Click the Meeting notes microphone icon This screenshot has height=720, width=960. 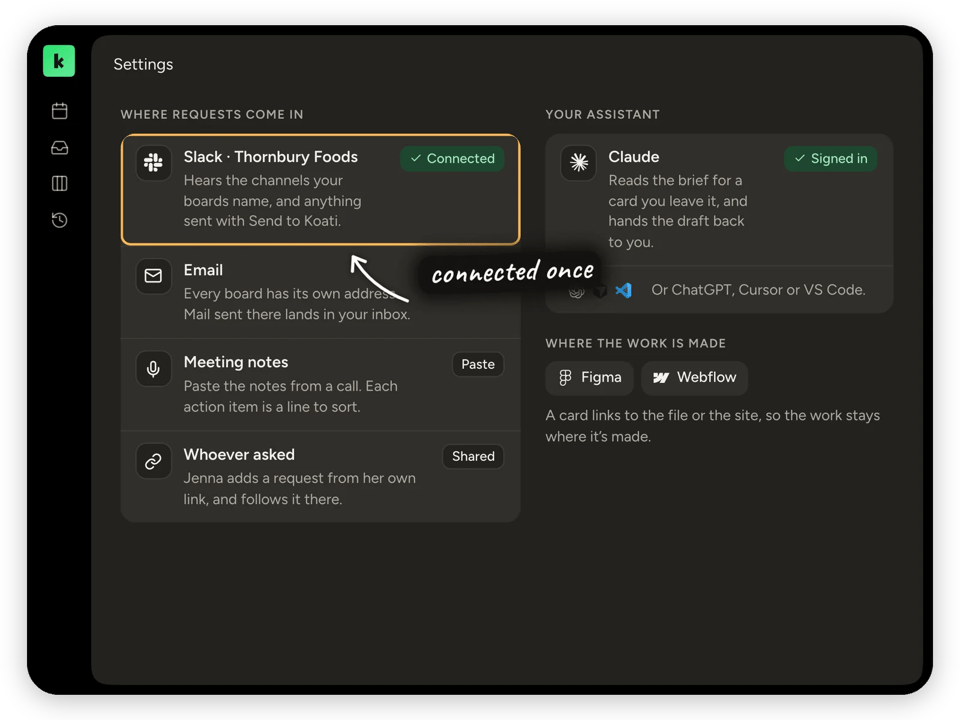[153, 368]
